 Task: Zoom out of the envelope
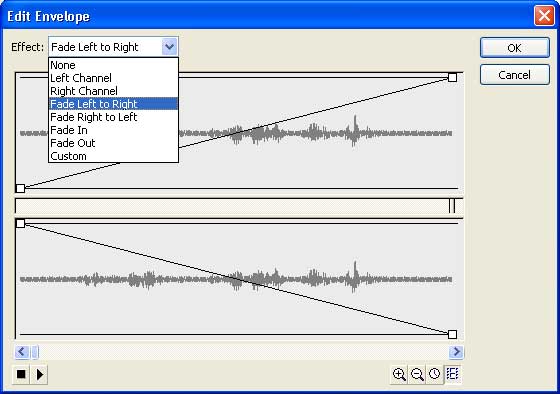[417, 374]
